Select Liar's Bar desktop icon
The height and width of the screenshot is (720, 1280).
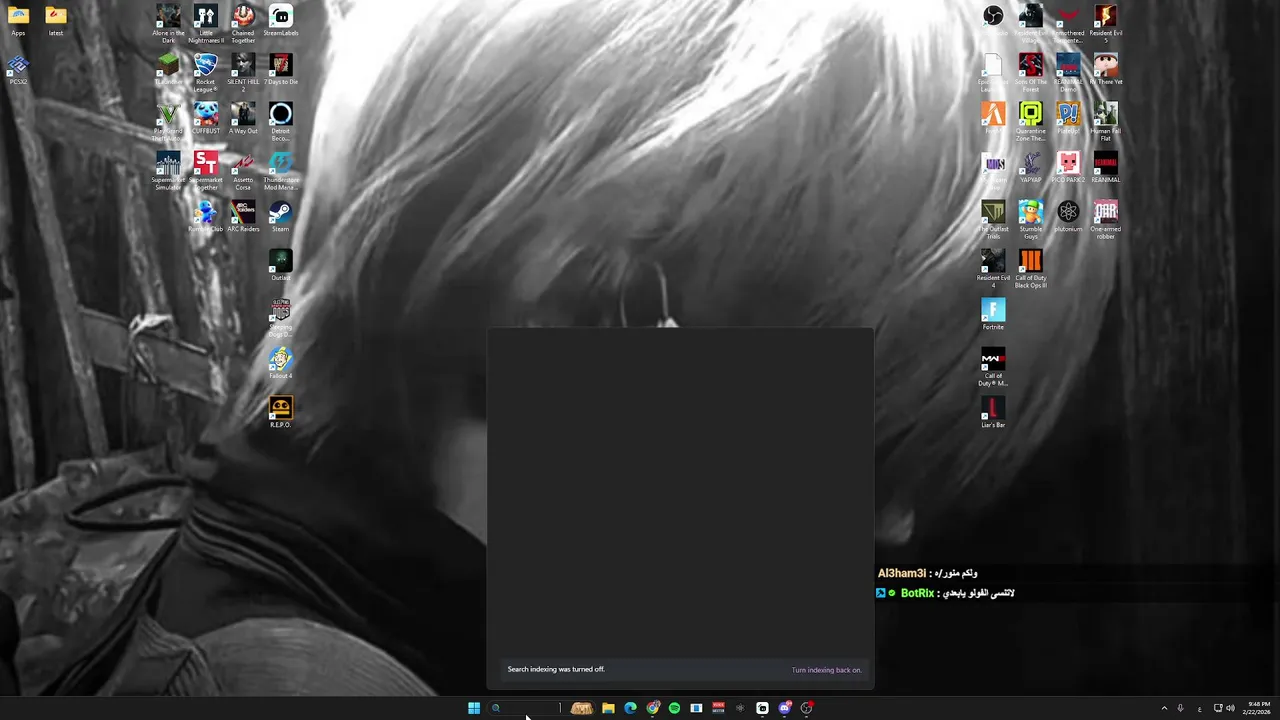(993, 413)
